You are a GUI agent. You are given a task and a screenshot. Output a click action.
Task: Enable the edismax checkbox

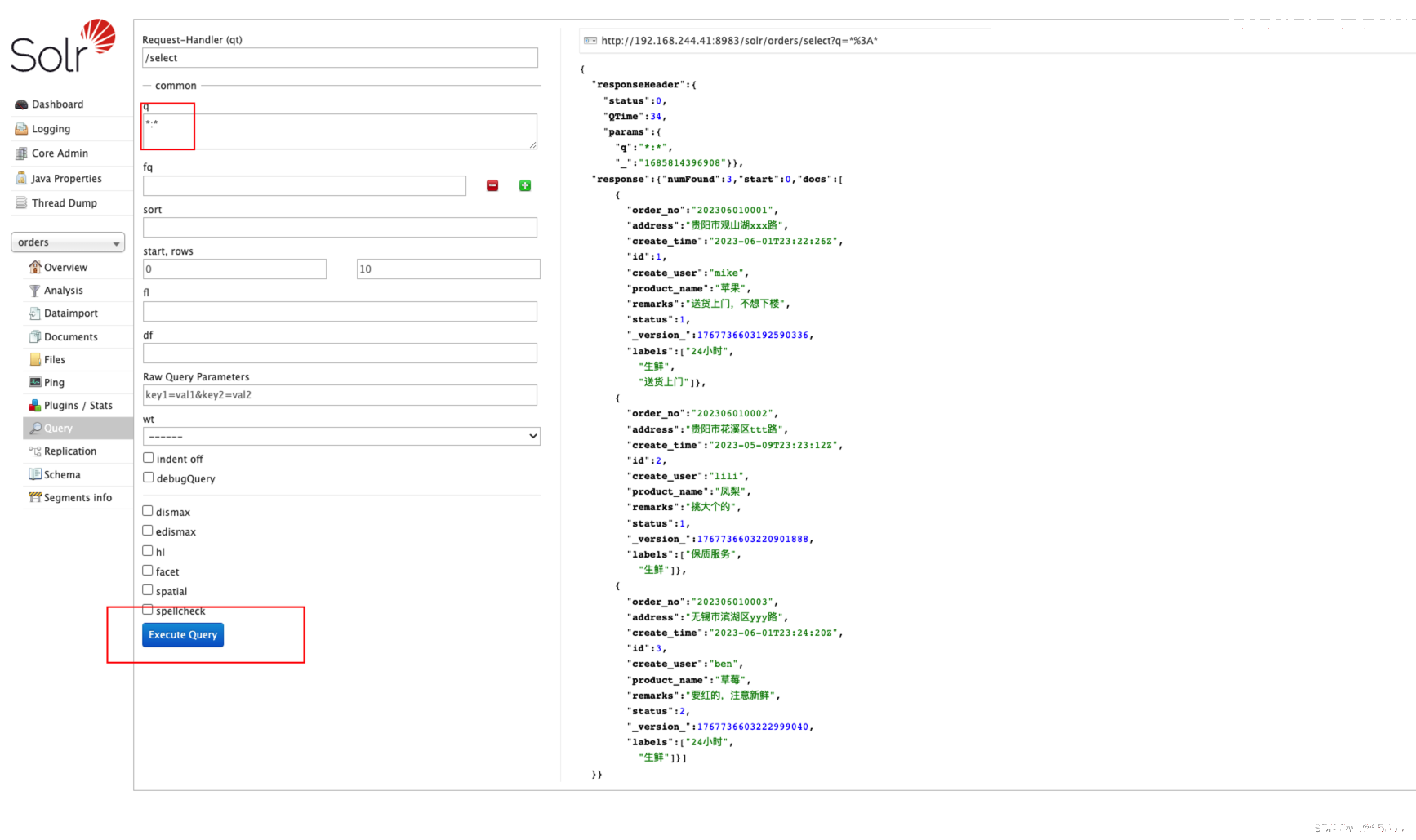(x=148, y=531)
